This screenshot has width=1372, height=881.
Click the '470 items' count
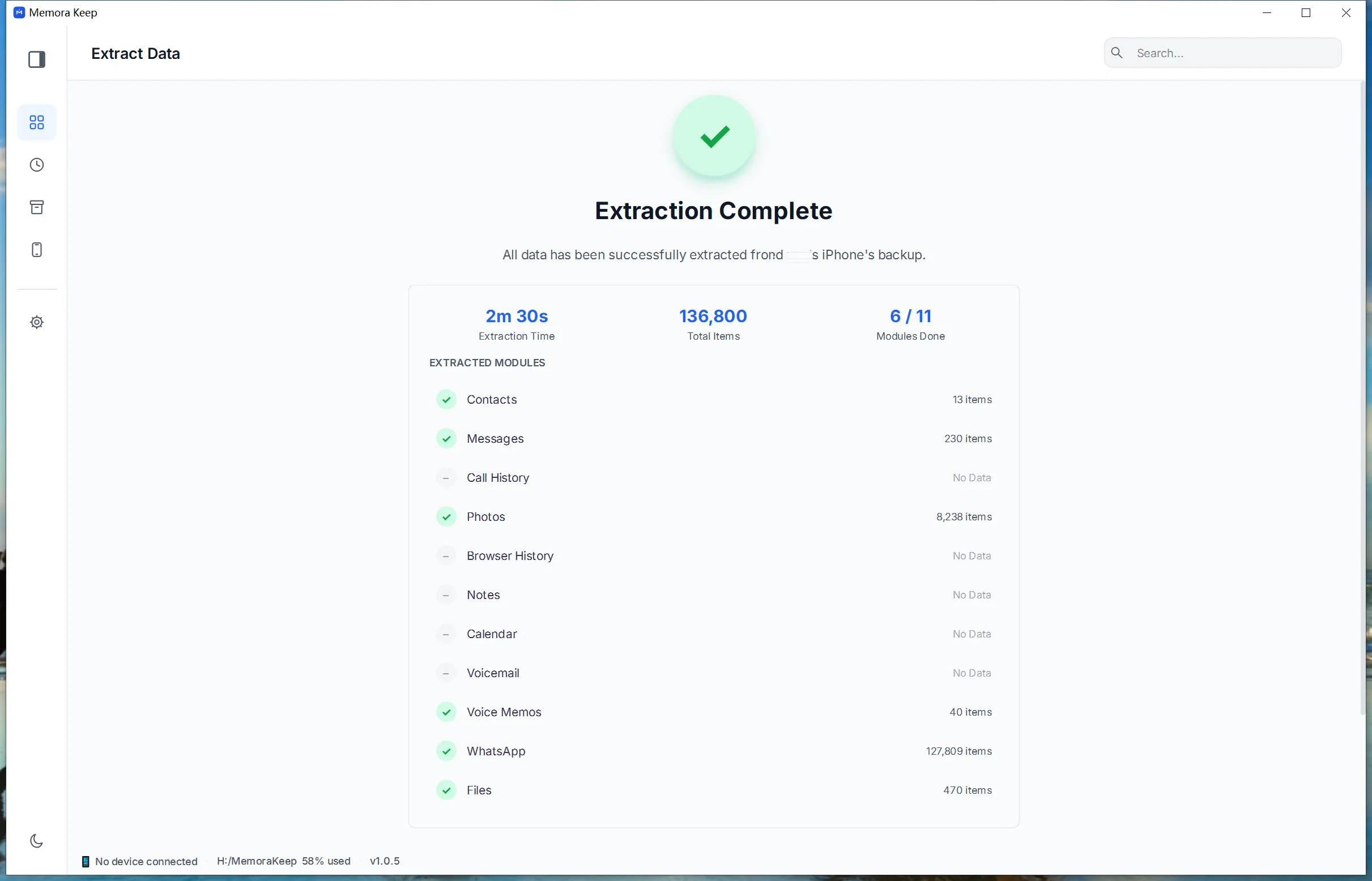[x=968, y=790]
